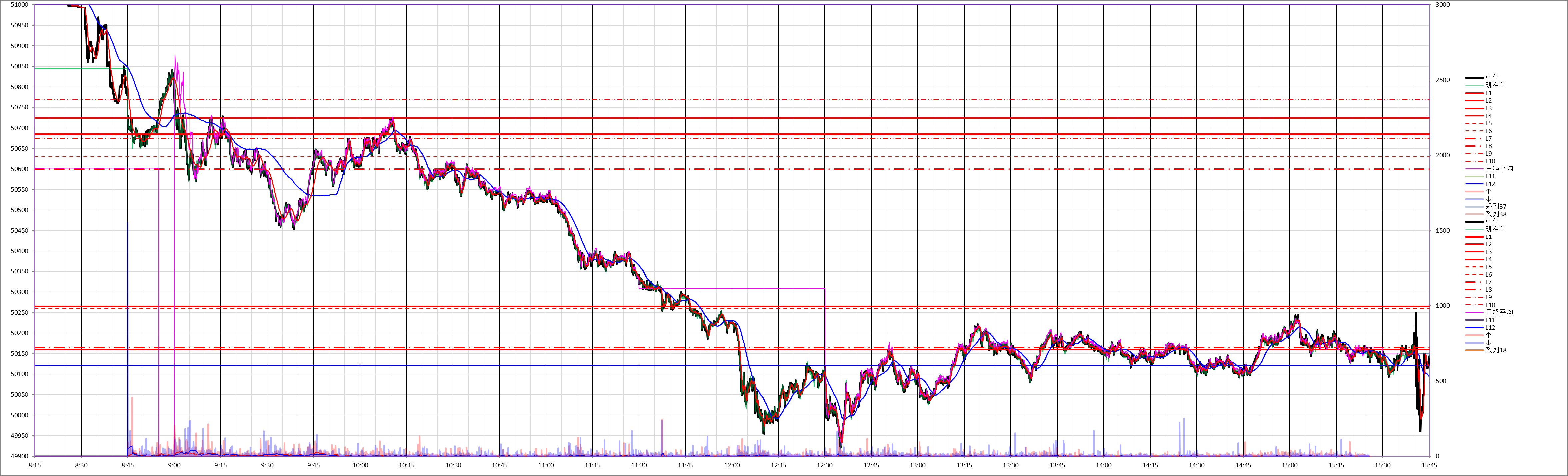This screenshot has width=1568, height=476.
Task: Select the 14:00 time axis label
Action: (x=1103, y=466)
